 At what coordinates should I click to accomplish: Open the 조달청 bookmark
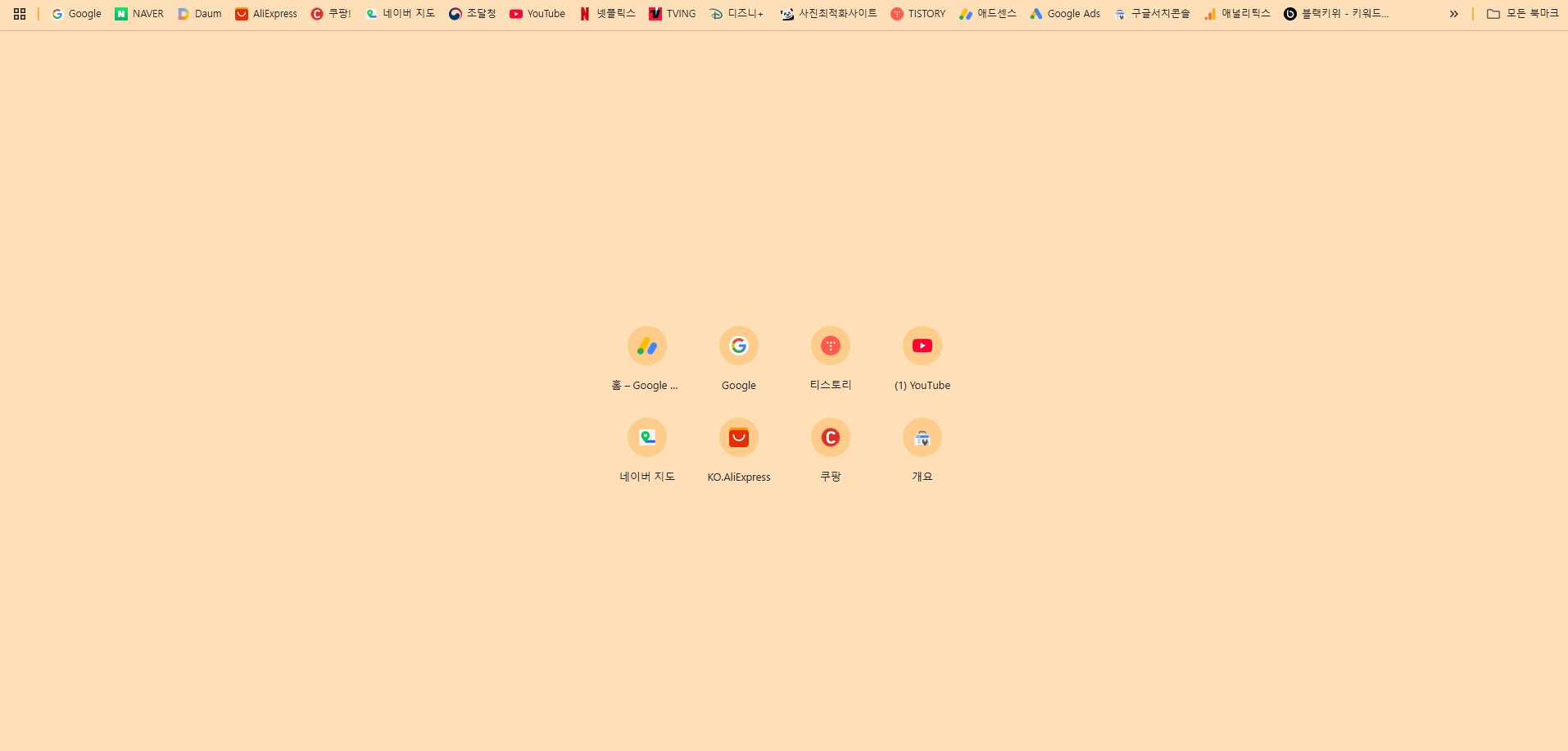coord(473,14)
